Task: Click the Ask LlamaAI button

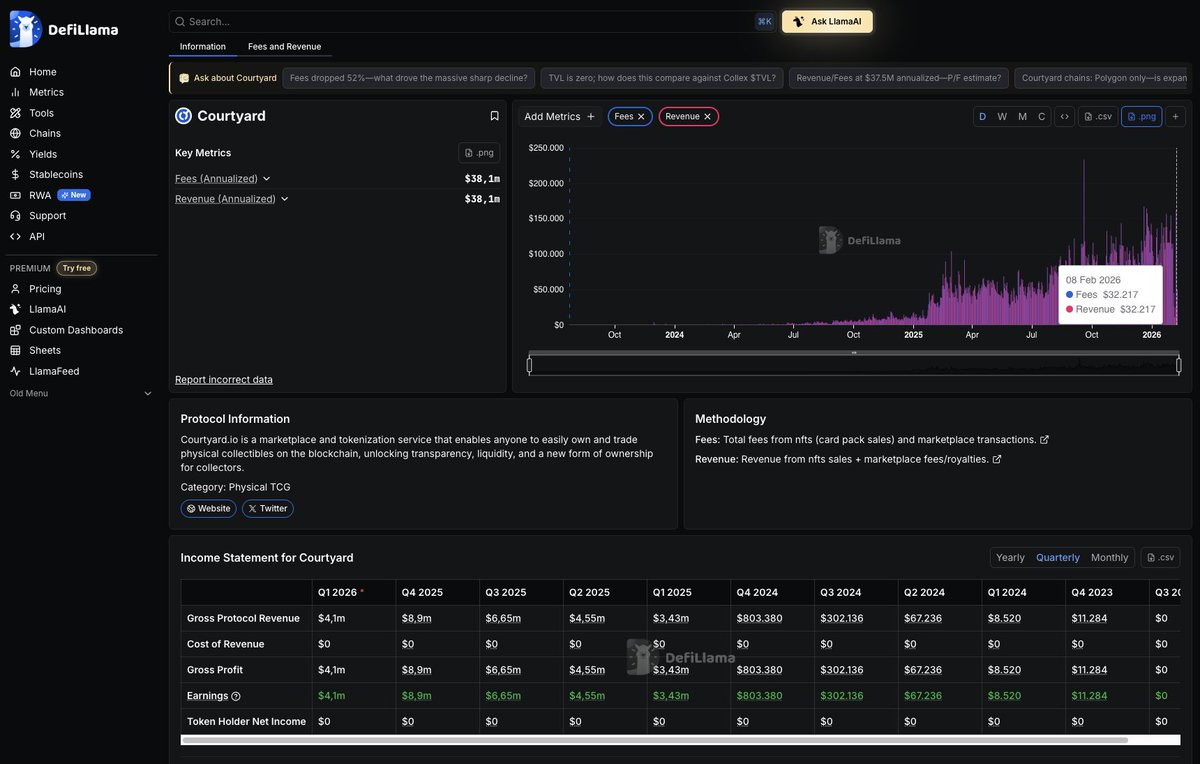Action: pos(827,21)
